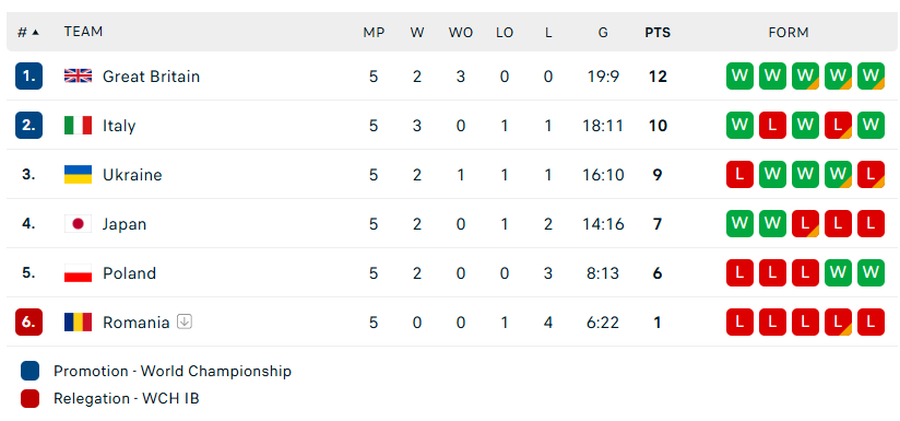Click Romania's red rank 6 badge
The height and width of the screenshot is (421, 900).
click(x=29, y=322)
